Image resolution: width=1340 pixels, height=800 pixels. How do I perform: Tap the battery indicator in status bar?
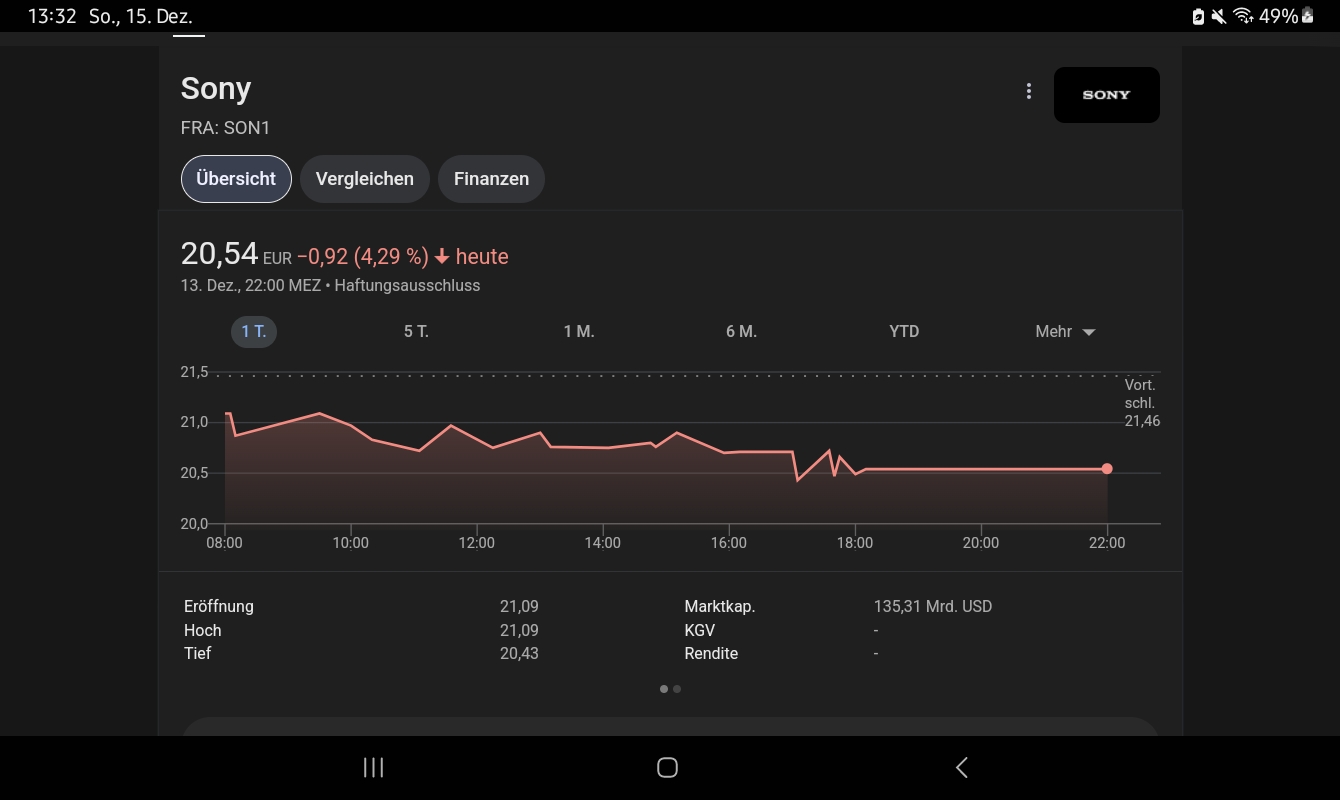(1306, 16)
